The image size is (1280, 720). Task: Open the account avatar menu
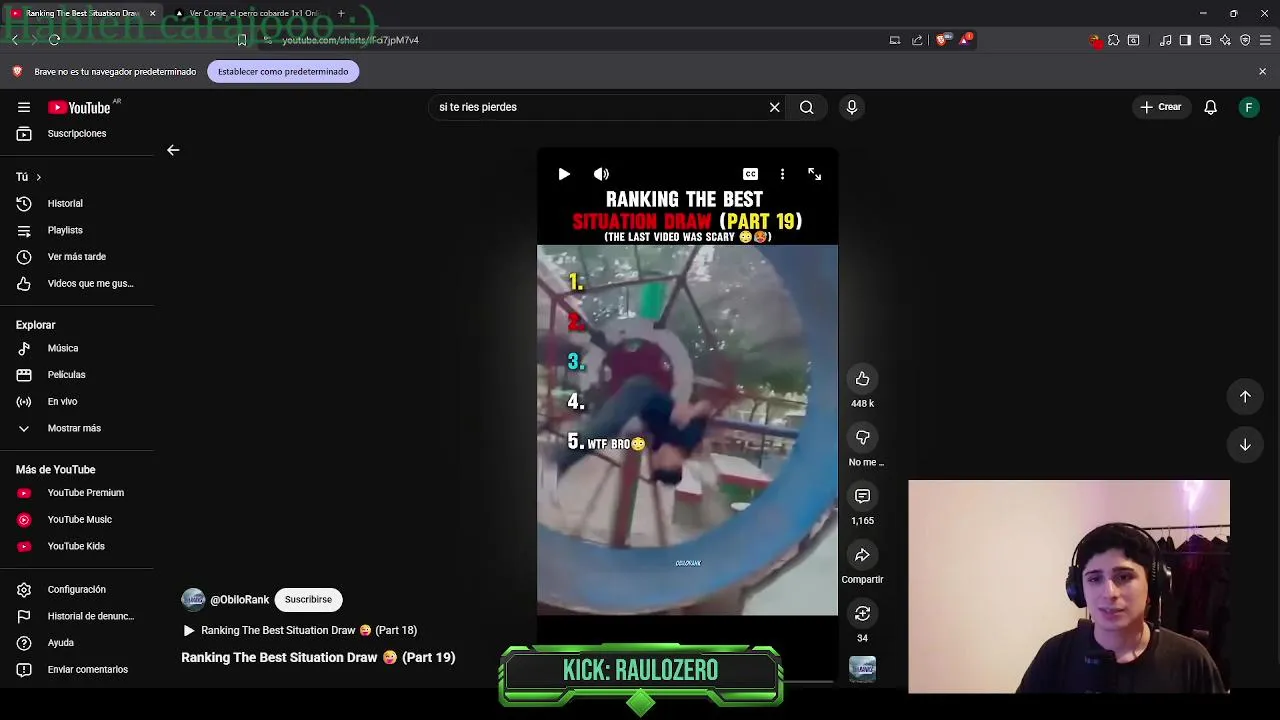(1248, 107)
